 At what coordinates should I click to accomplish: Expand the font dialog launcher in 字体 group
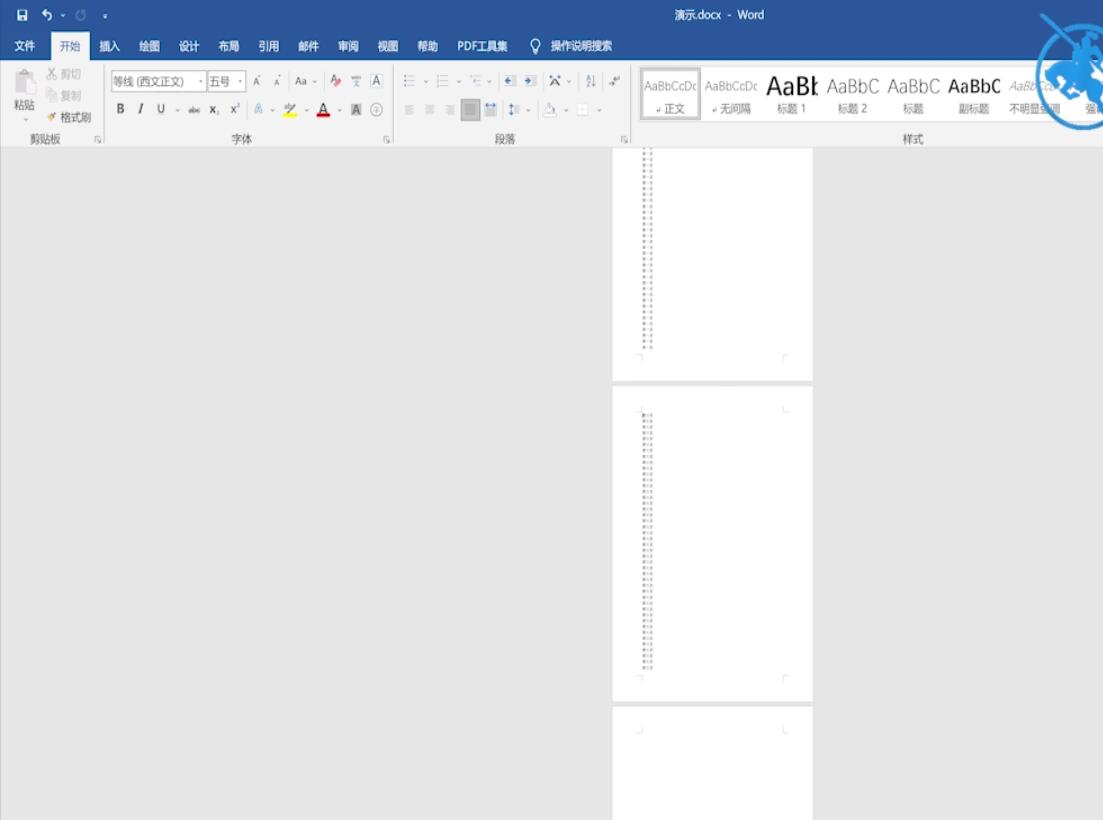pyautogui.click(x=386, y=140)
